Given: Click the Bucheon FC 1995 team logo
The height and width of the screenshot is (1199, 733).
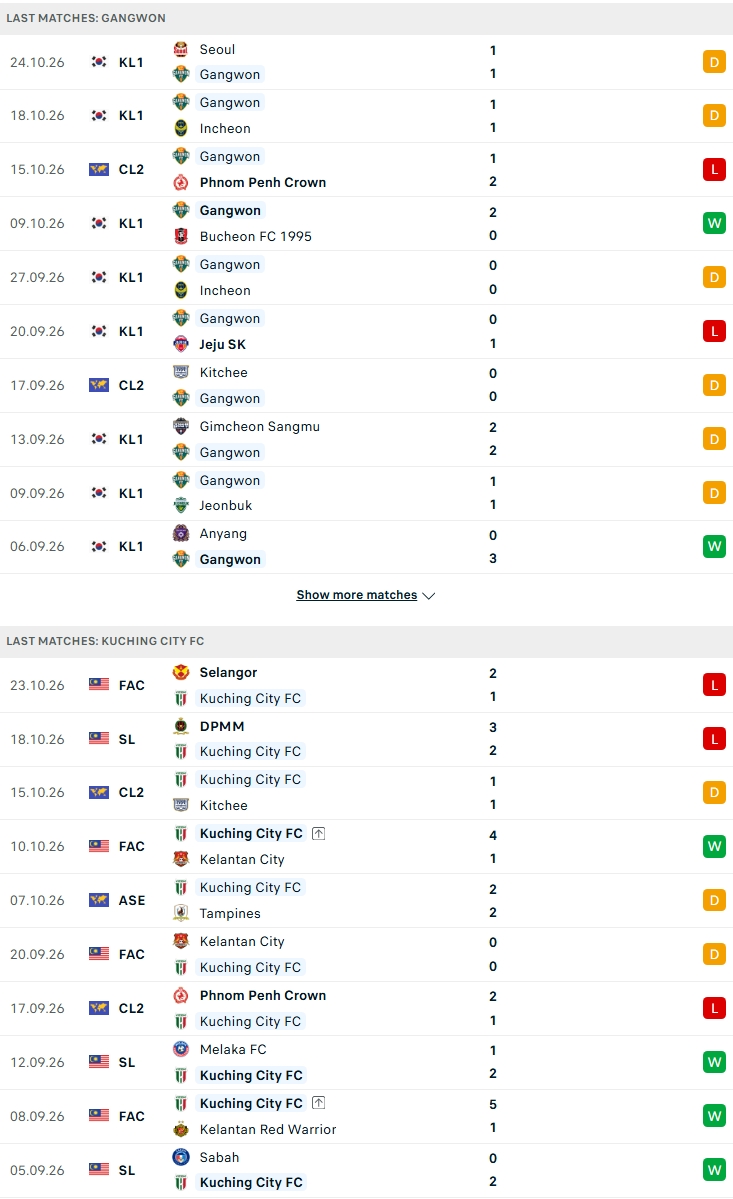Looking at the screenshot, I should pyautogui.click(x=181, y=236).
